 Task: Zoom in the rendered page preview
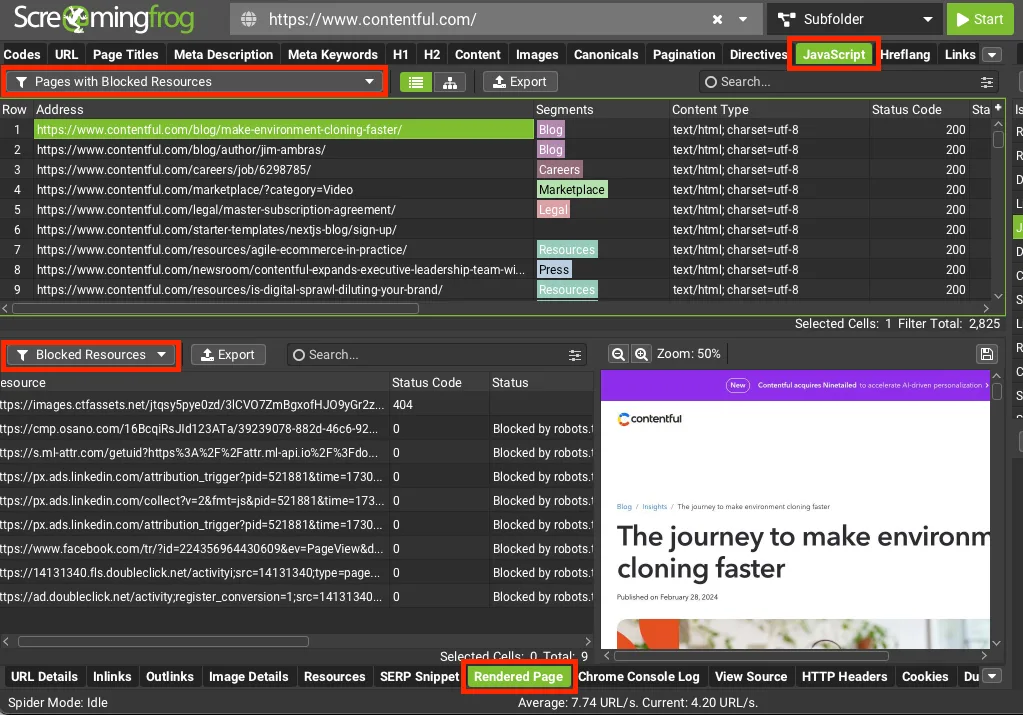coord(641,354)
